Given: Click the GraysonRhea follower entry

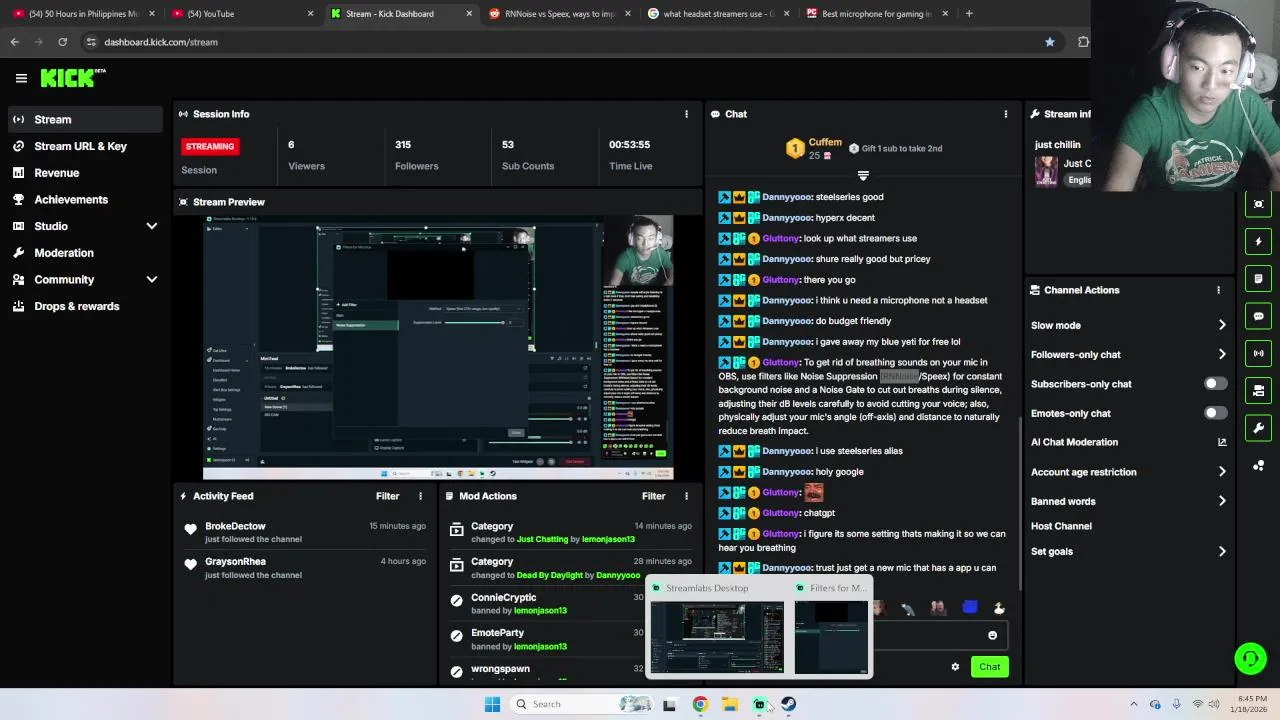Looking at the screenshot, I should pyautogui.click(x=305, y=568).
